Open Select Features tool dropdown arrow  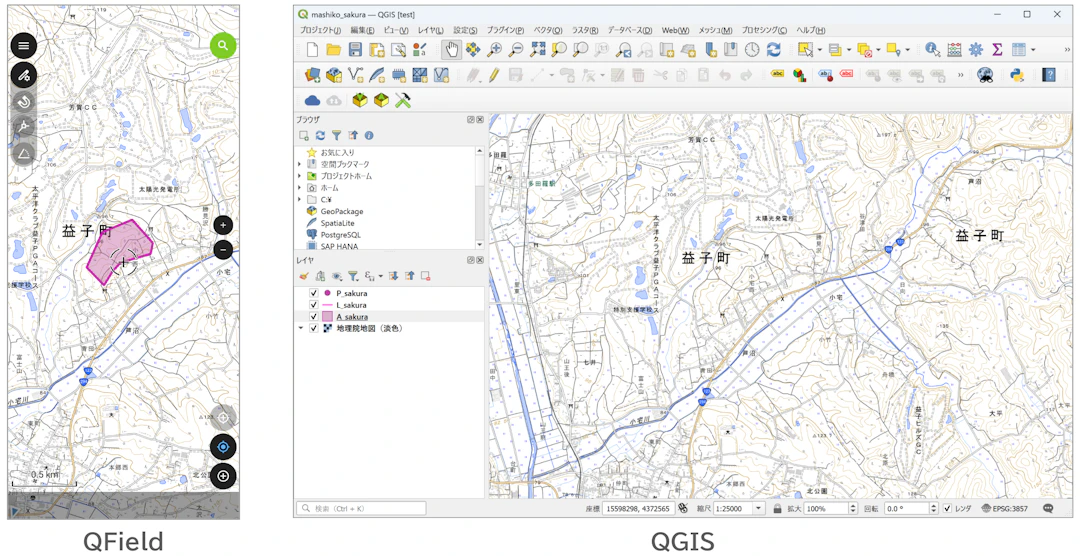pos(820,50)
